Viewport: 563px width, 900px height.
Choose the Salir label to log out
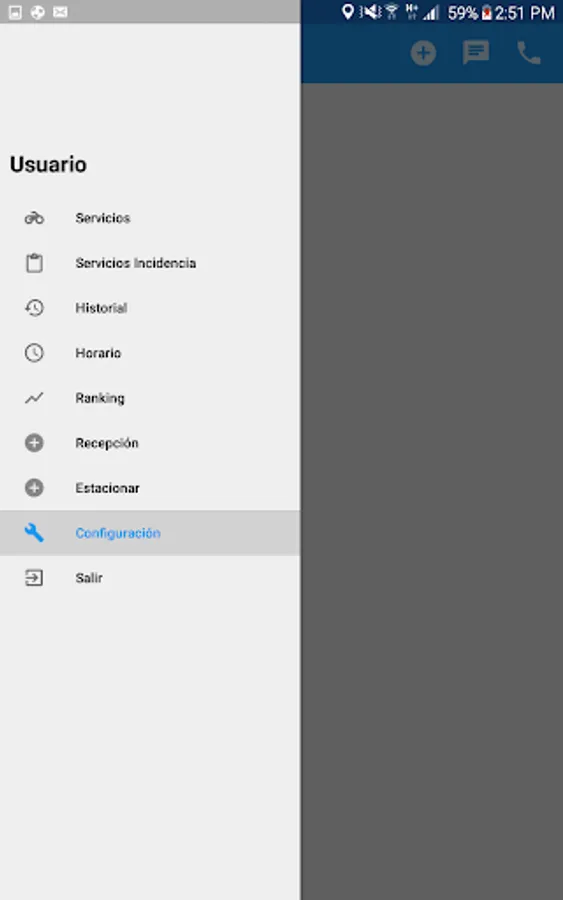89,578
